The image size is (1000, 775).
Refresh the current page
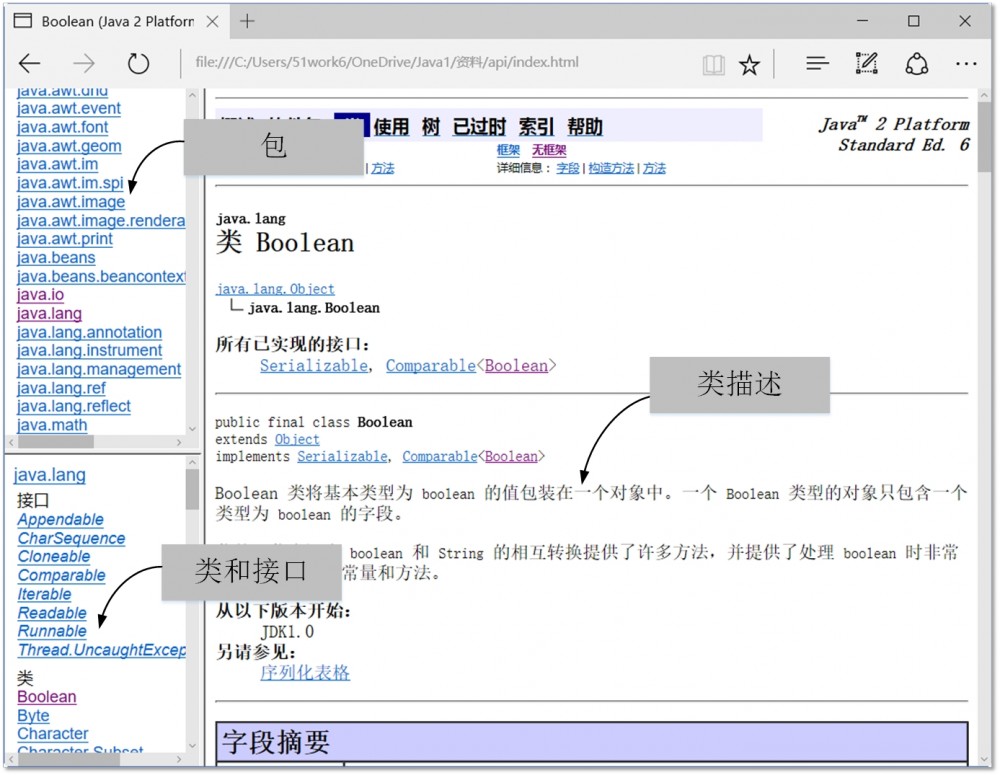[x=138, y=63]
